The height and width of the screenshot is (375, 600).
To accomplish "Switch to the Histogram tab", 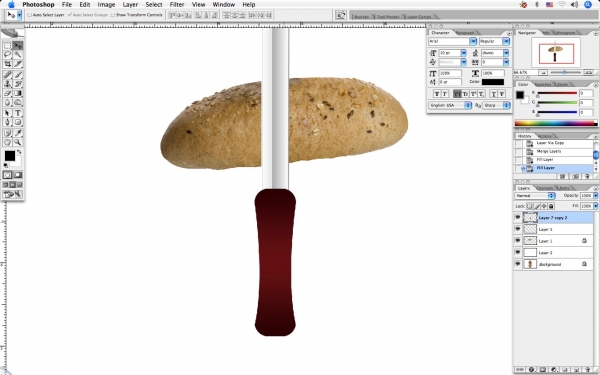I will pyautogui.click(x=565, y=33).
